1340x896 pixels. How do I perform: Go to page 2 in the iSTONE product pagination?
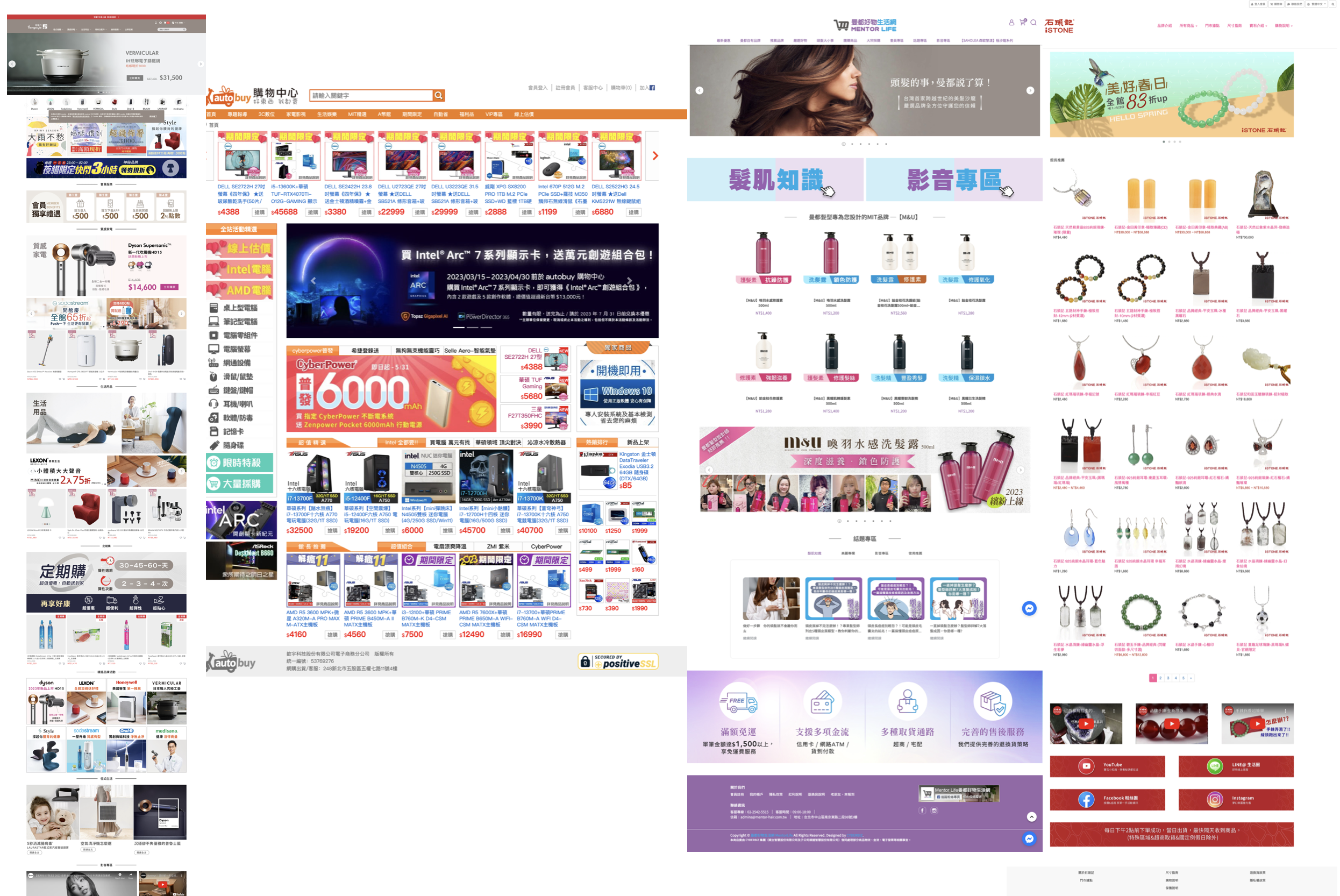(x=1163, y=679)
